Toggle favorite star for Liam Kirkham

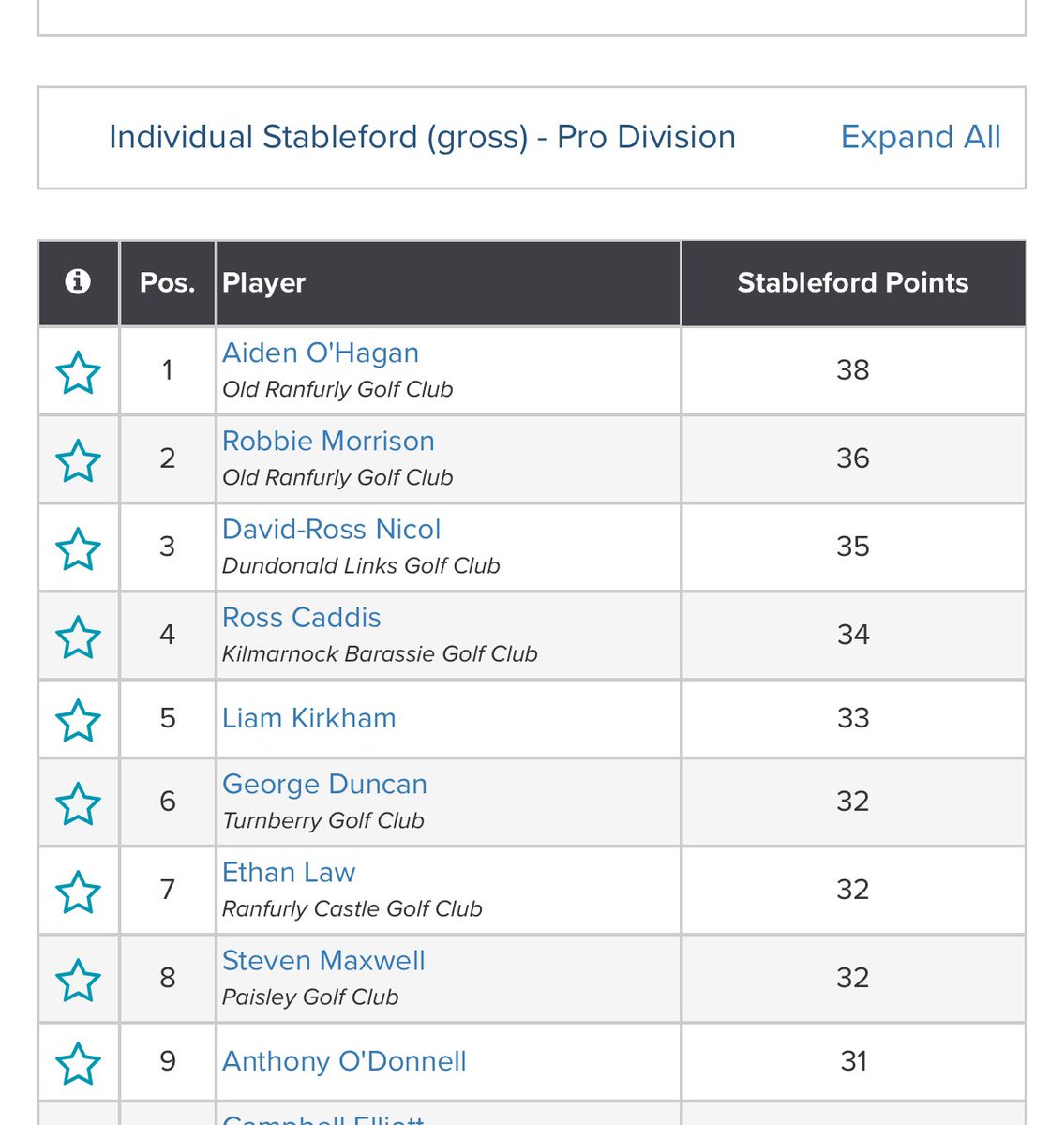tap(78, 721)
